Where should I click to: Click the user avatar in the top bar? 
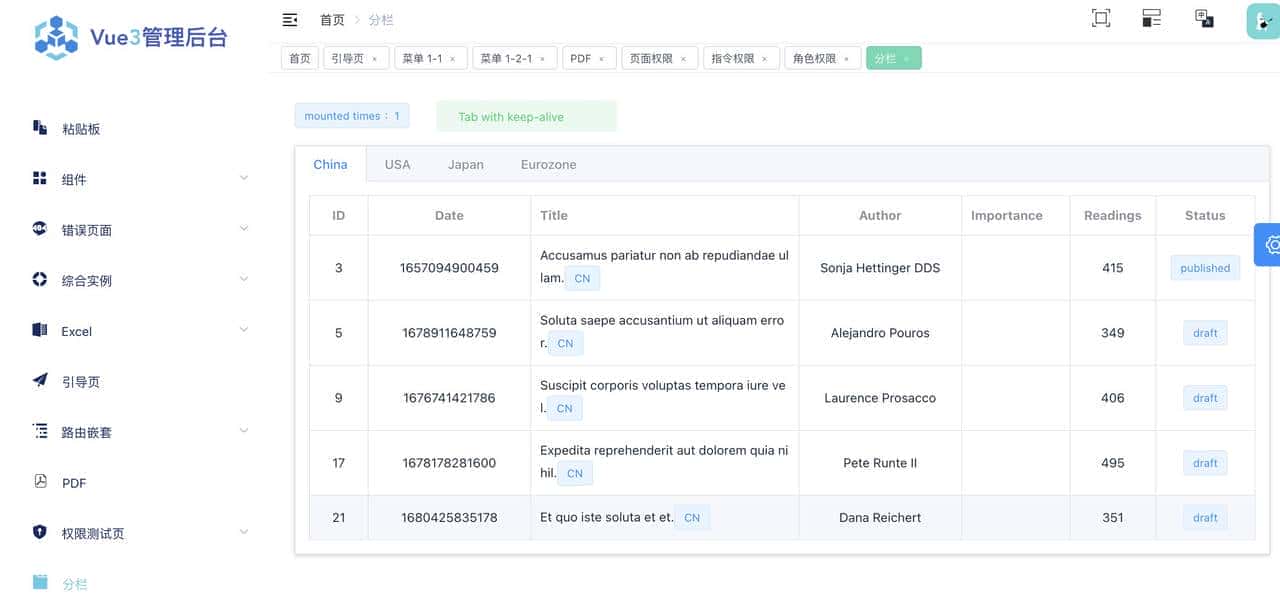[1263, 18]
